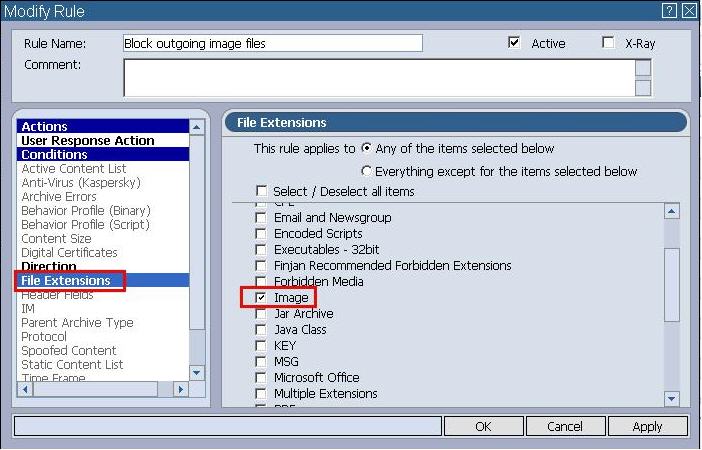Screen dimensions: 702x450
Task: Uncheck the Active checkbox
Action: pos(514,43)
